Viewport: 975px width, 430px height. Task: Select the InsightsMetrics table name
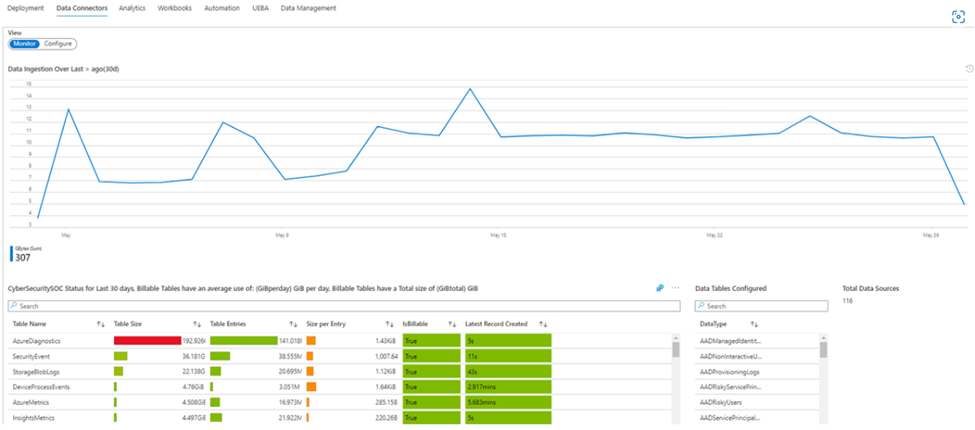click(x=33, y=417)
